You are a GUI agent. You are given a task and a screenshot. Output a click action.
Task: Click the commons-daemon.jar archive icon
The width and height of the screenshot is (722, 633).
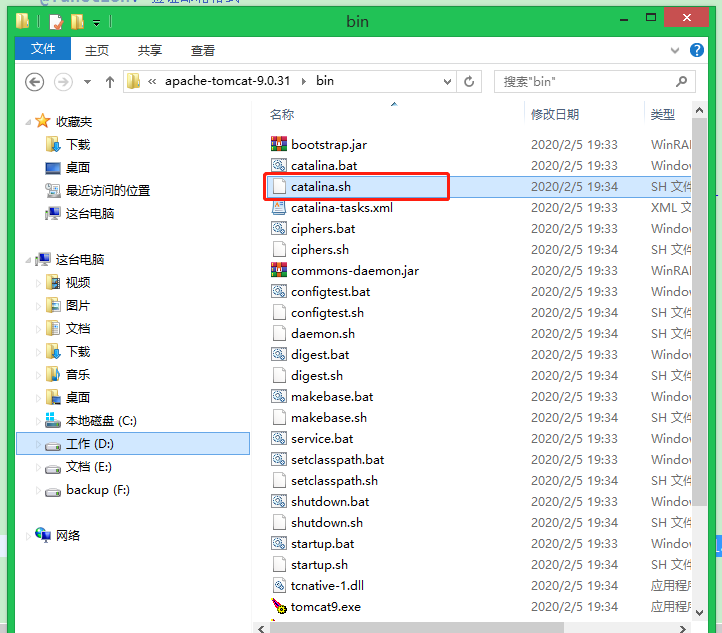279,270
